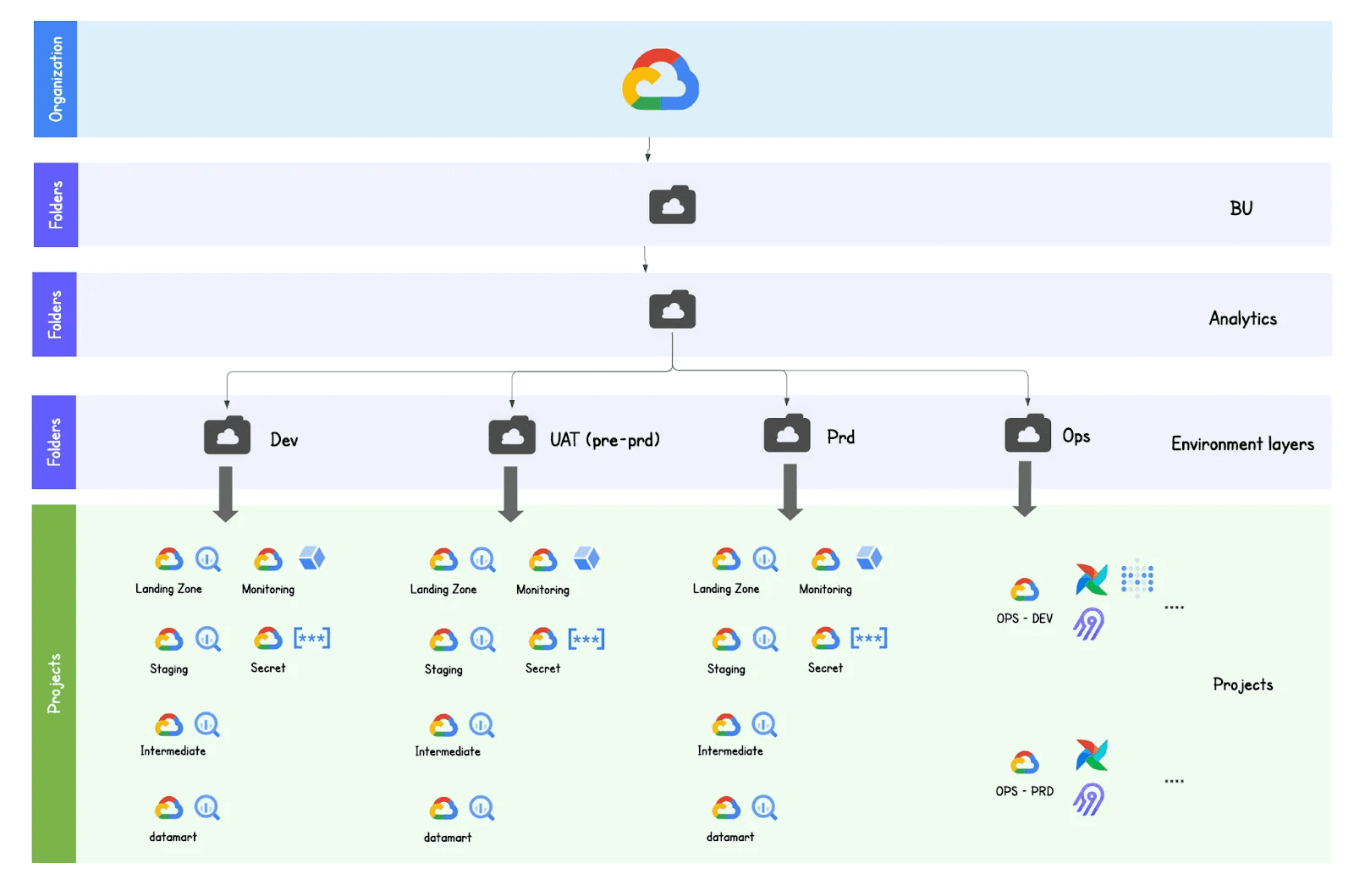Click the BigQuery icon of Dev Intermediate
Screen dimensions: 1354x896
[x=207, y=725]
